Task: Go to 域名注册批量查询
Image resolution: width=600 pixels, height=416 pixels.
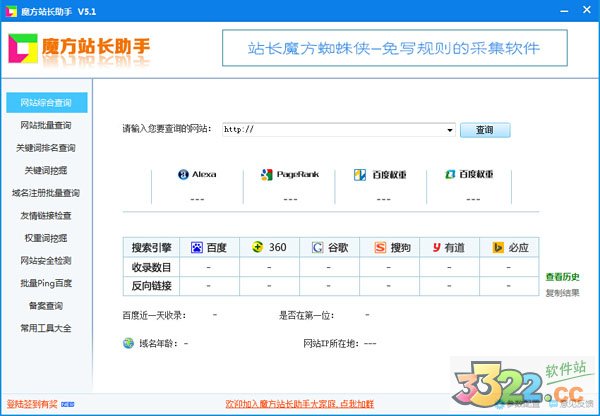Action: [x=46, y=193]
